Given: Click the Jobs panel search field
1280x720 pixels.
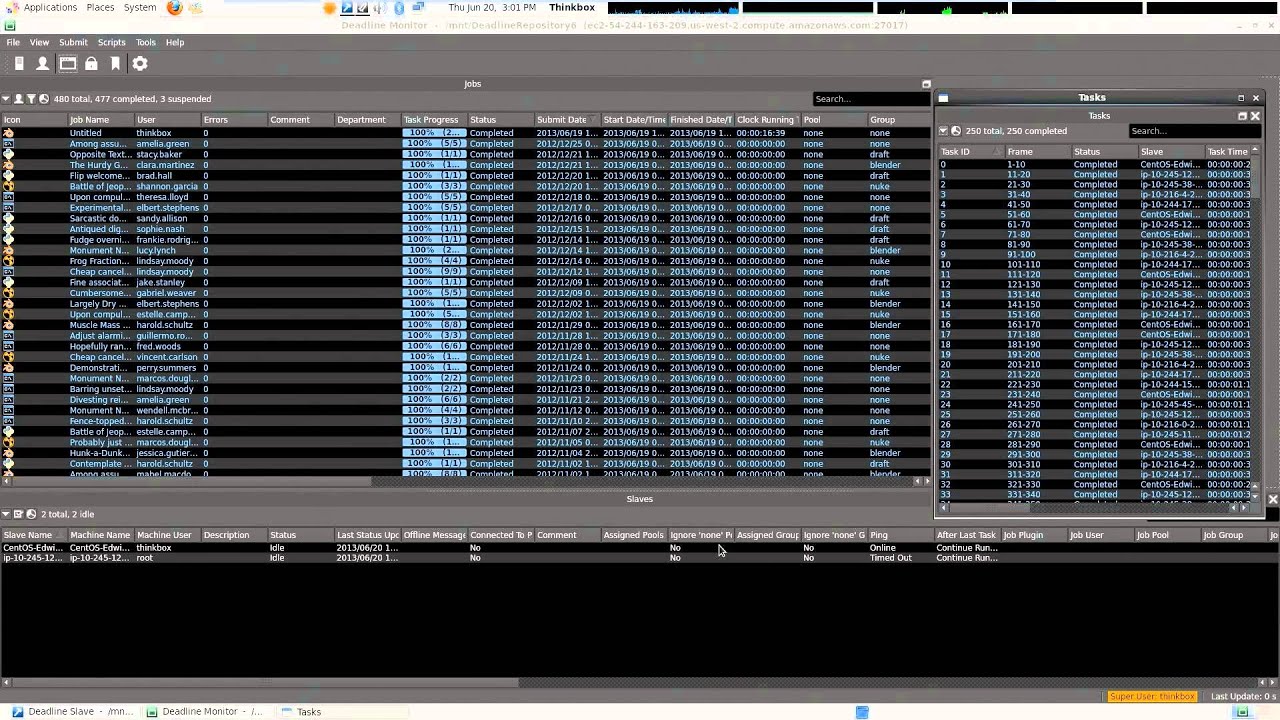Looking at the screenshot, I should tap(870, 99).
